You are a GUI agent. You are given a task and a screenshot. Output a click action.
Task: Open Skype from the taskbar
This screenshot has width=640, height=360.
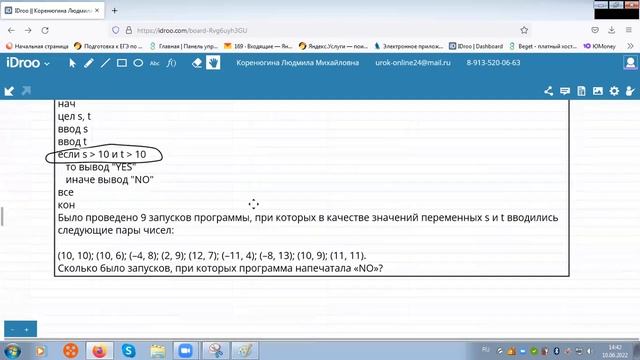click(x=129, y=351)
